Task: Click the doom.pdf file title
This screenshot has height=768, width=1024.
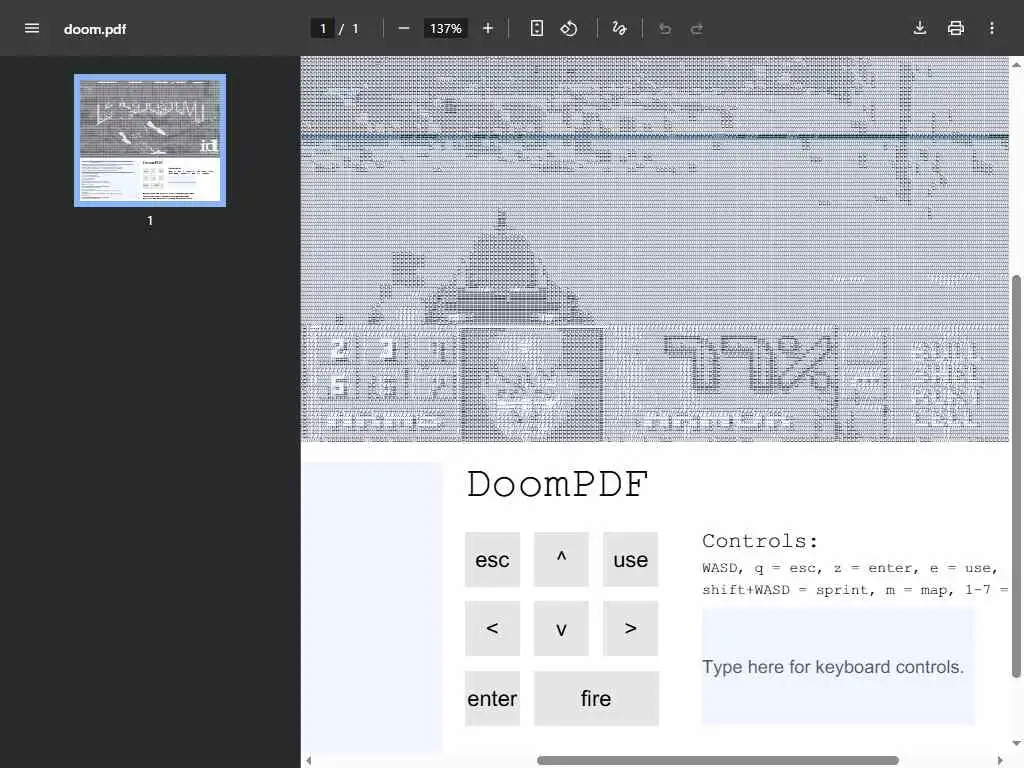Action: pyautogui.click(x=95, y=29)
